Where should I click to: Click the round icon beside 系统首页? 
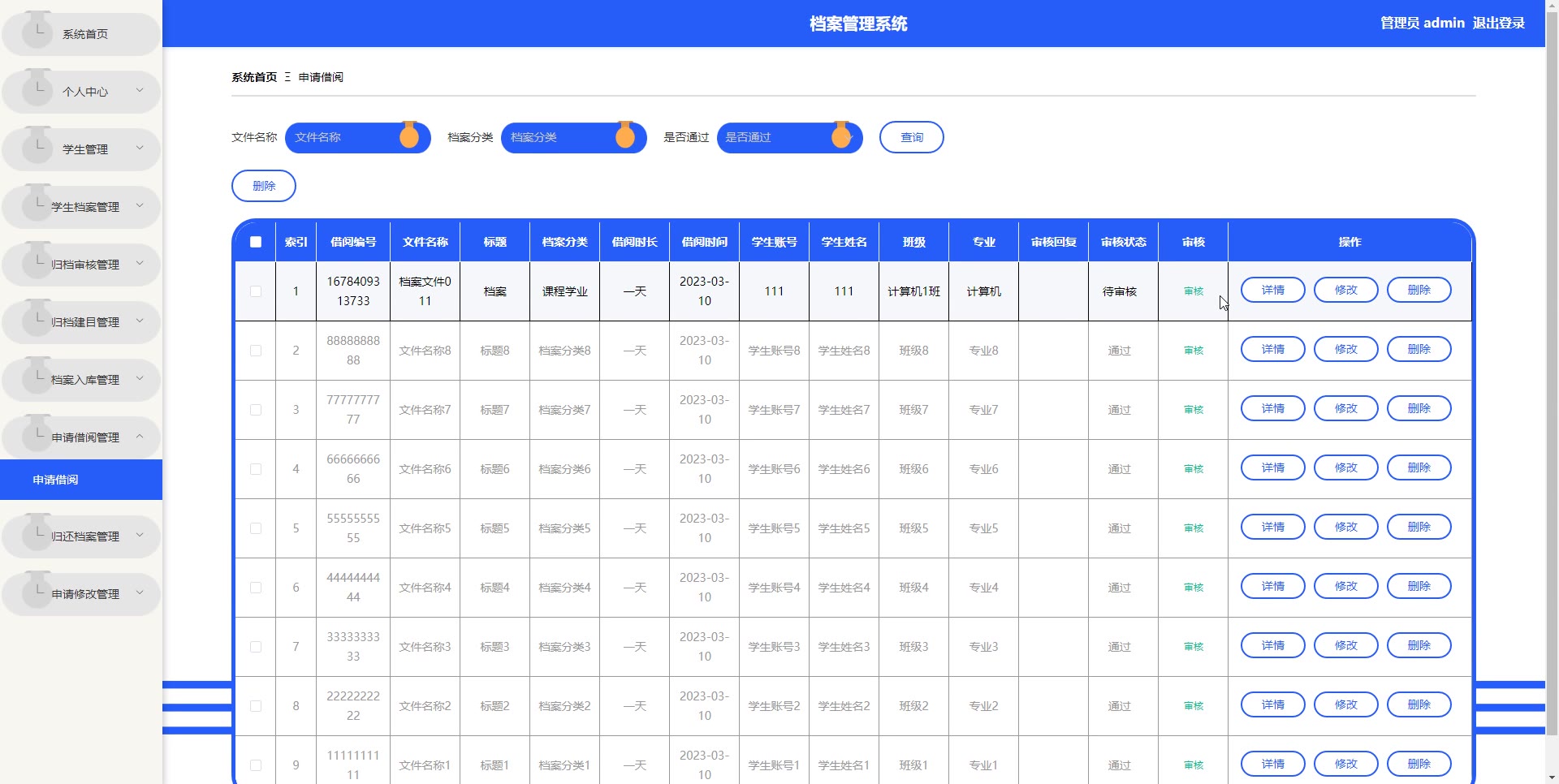37,32
